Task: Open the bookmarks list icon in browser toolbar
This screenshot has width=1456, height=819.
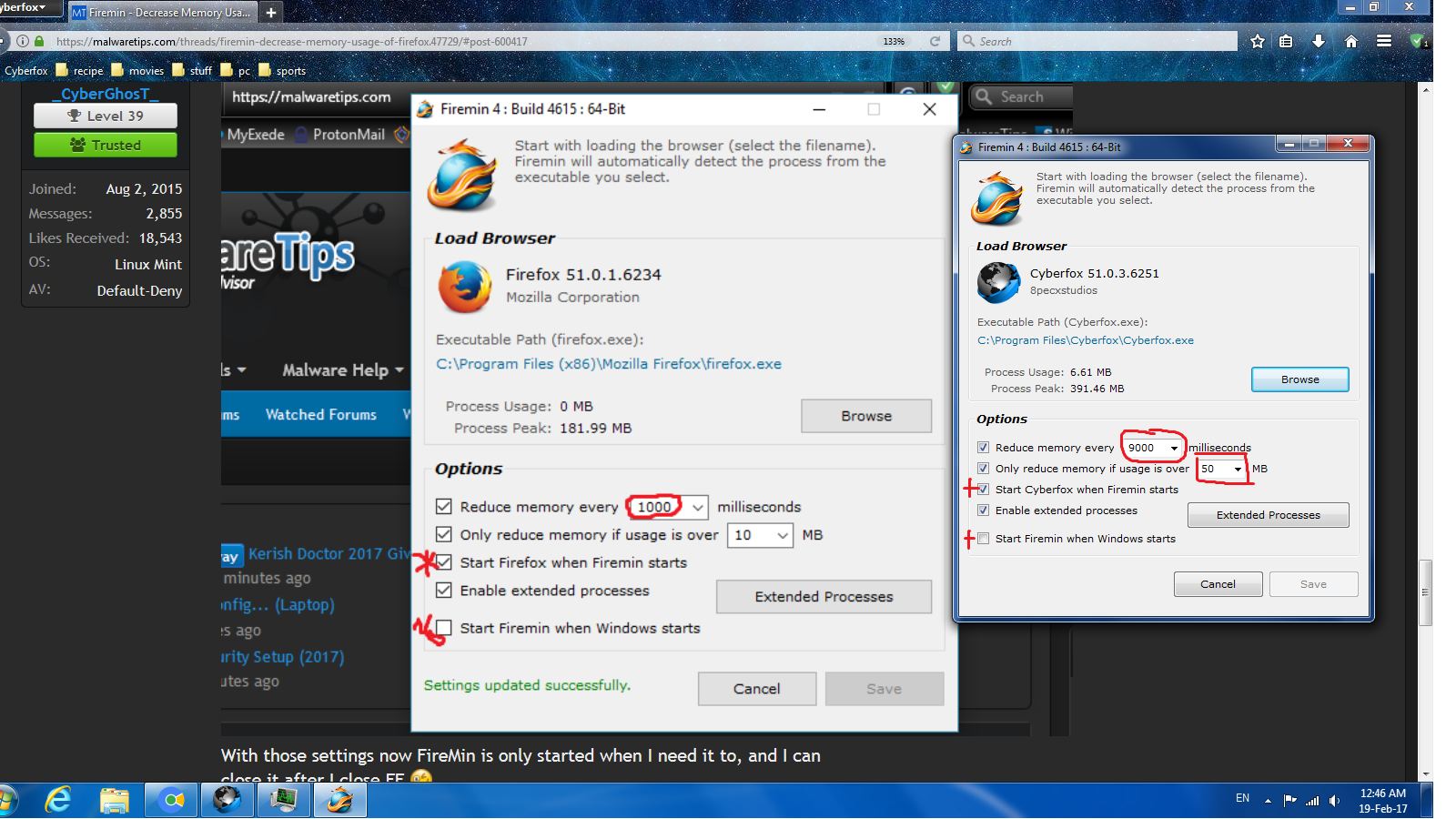Action: tap(1286, 41)
